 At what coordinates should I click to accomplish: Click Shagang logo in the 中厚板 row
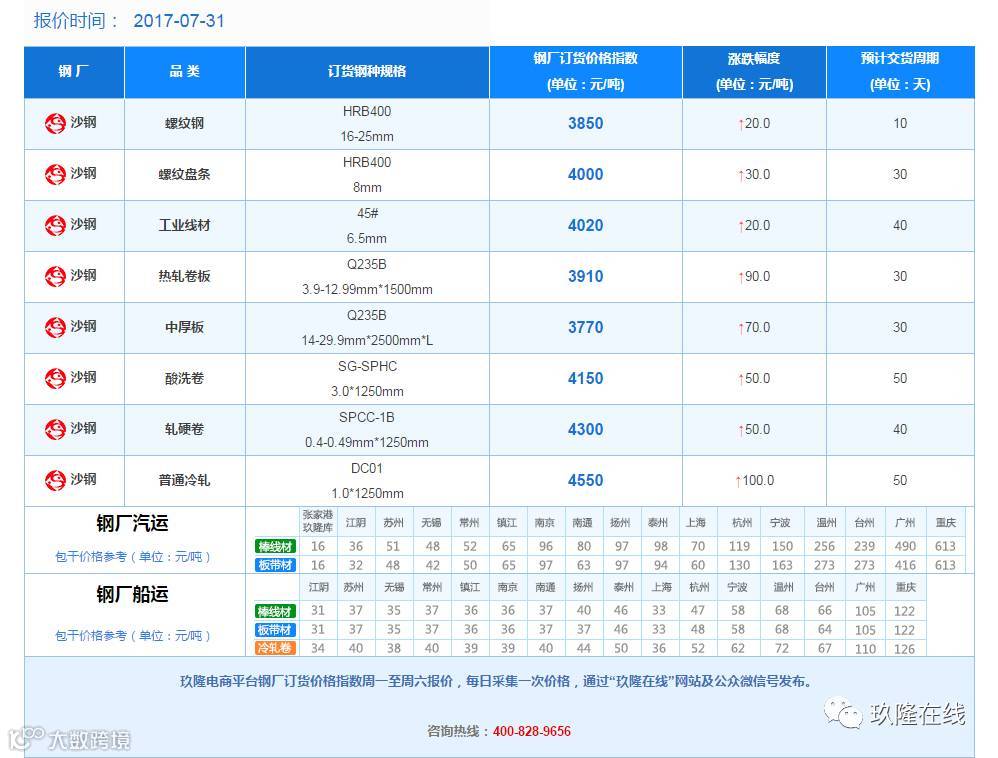(55, 327)
